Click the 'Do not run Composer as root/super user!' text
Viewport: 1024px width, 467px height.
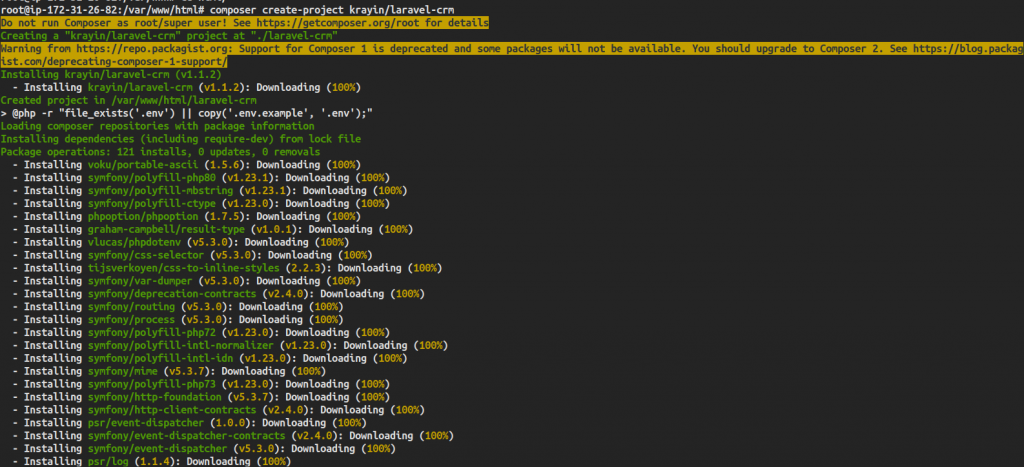[x=114, y=23]
